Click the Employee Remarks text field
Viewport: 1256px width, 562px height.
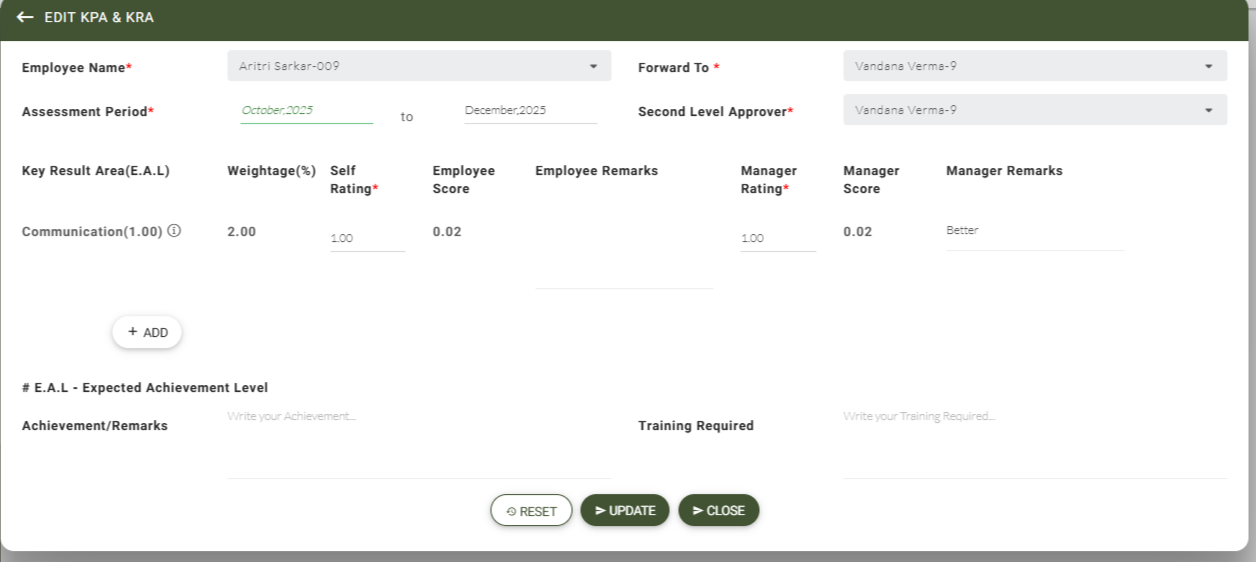[624, 258]
